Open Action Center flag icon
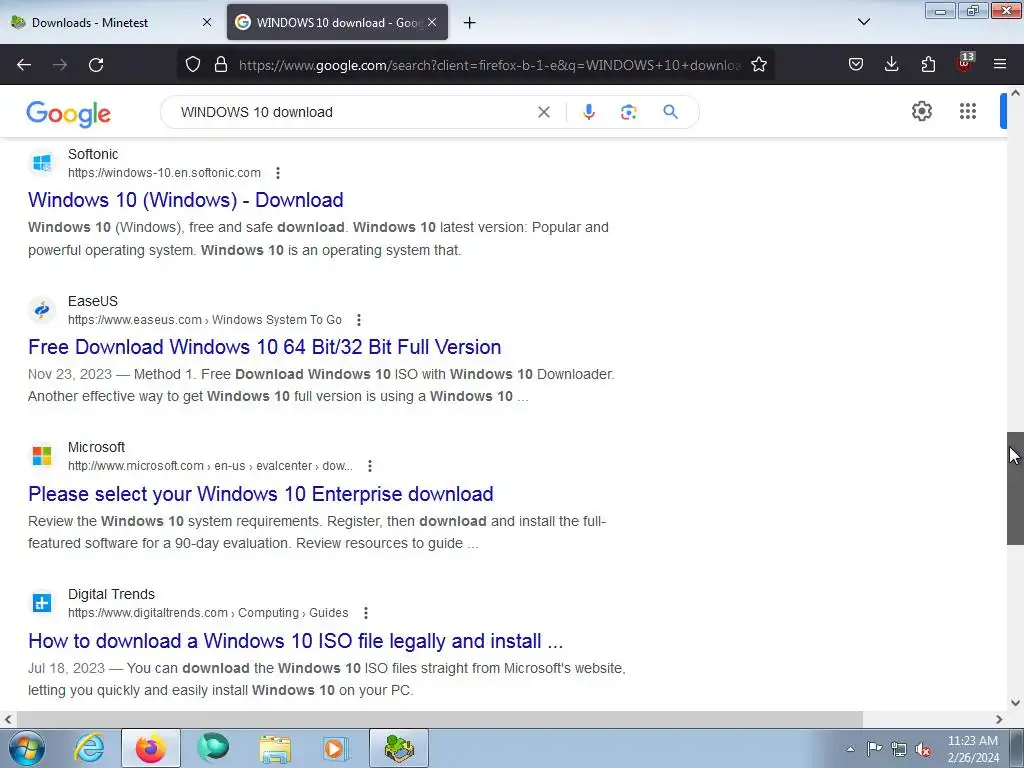This screenshot has width=1024, height=768. click(874, 749)
